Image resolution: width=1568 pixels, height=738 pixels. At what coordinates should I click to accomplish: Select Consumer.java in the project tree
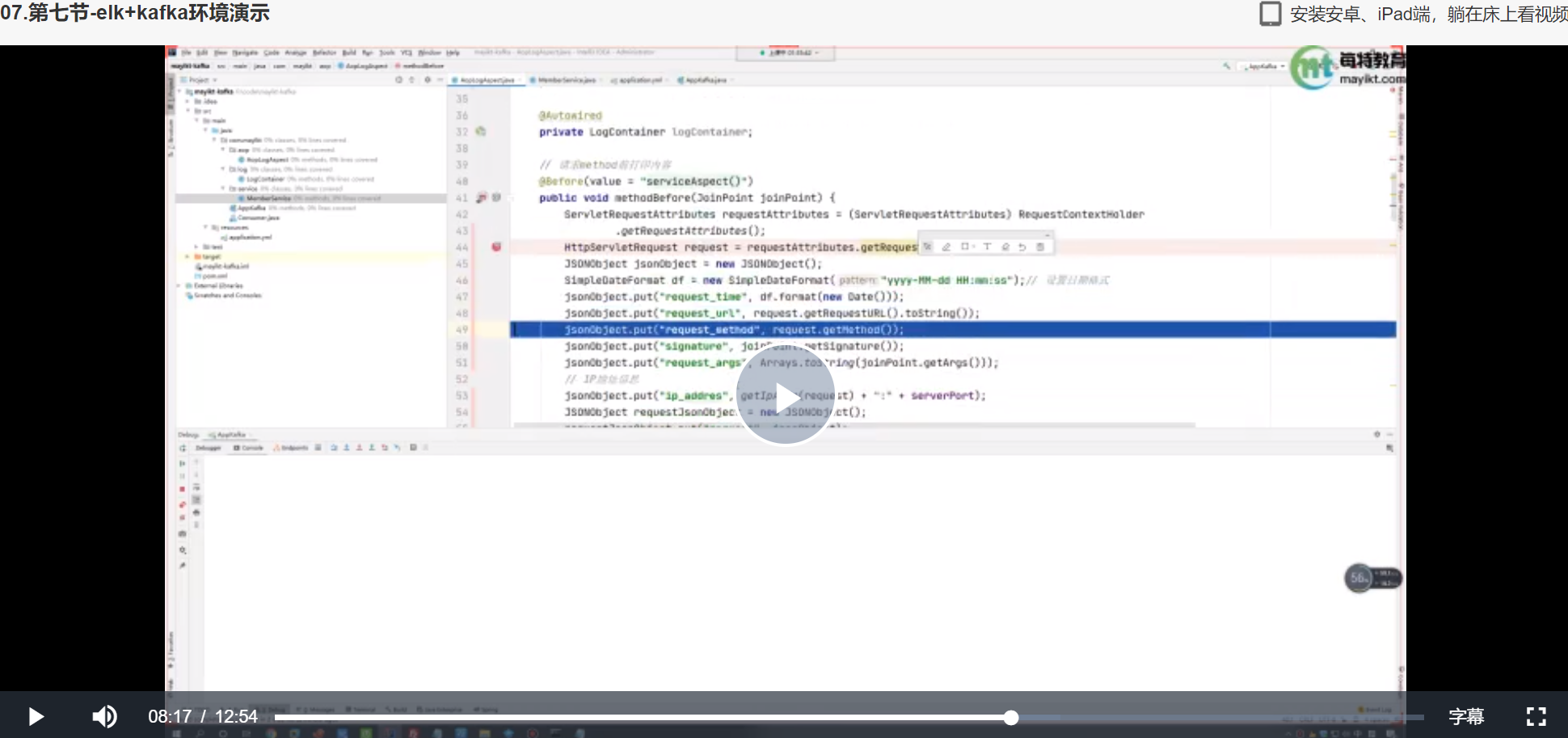click(x=255, y=218)
